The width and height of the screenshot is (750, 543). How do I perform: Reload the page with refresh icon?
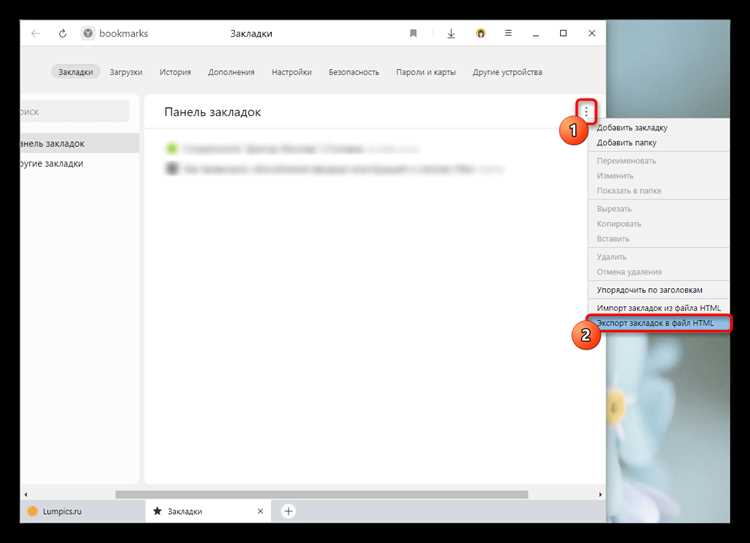63,33
